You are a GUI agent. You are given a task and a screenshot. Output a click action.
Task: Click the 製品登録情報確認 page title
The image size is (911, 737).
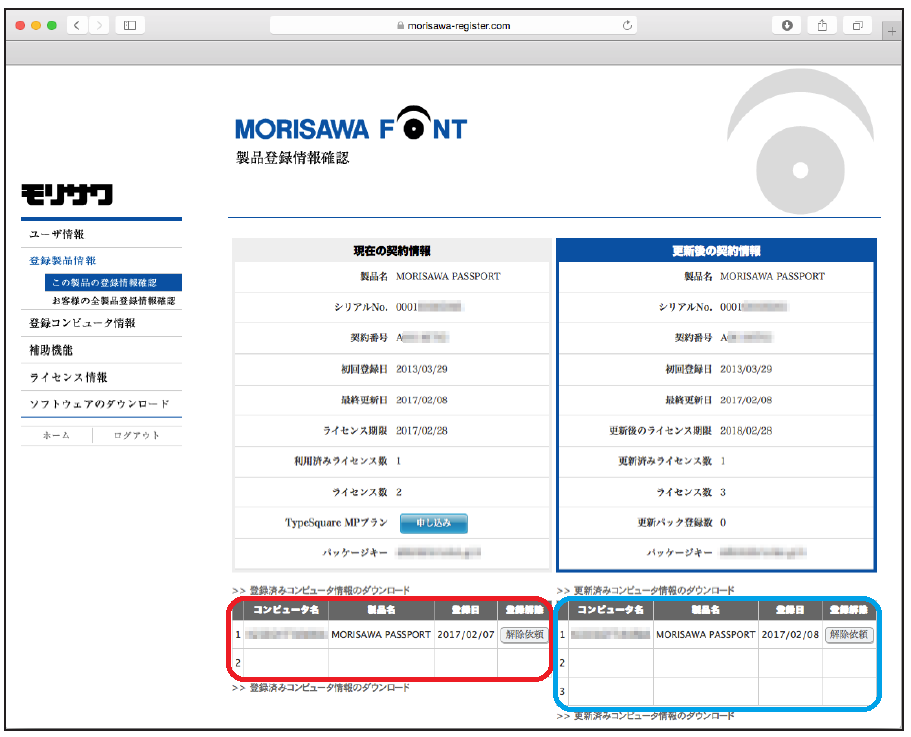(x=292, y=157)
